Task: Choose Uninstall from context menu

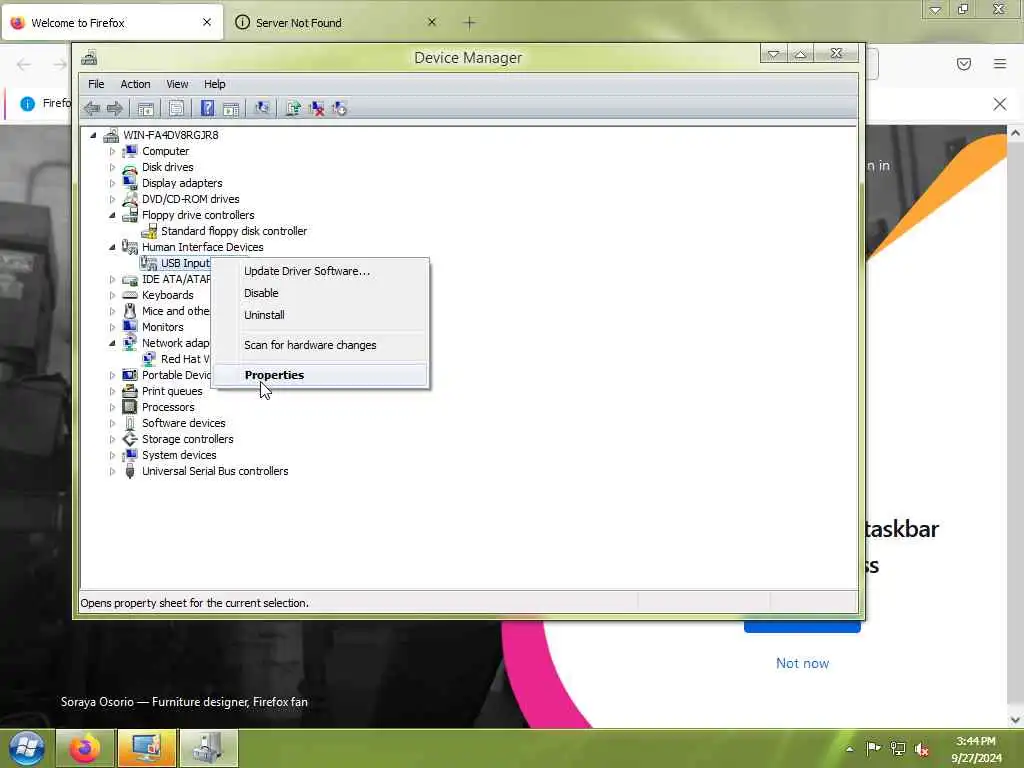Action: pos(320,315)
